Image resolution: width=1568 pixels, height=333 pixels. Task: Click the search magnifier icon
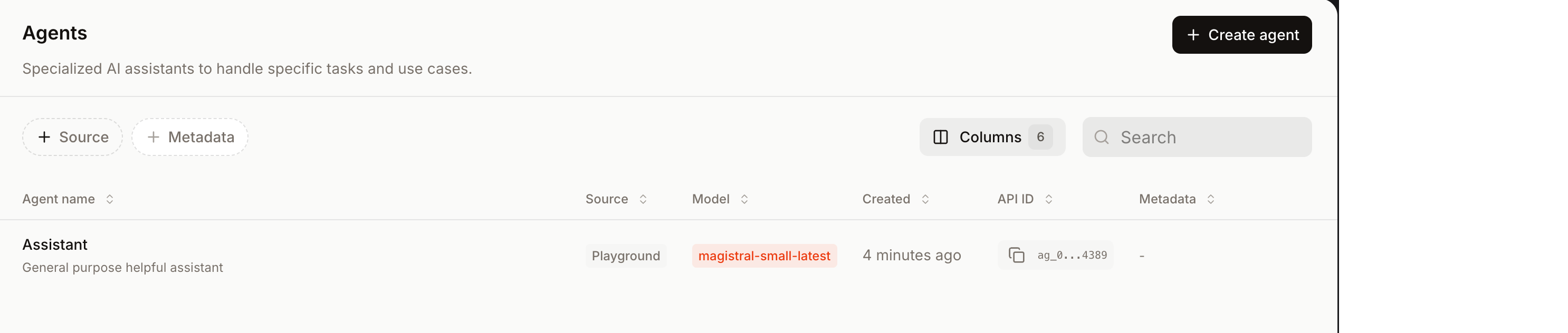click(x=1101, y=138)
